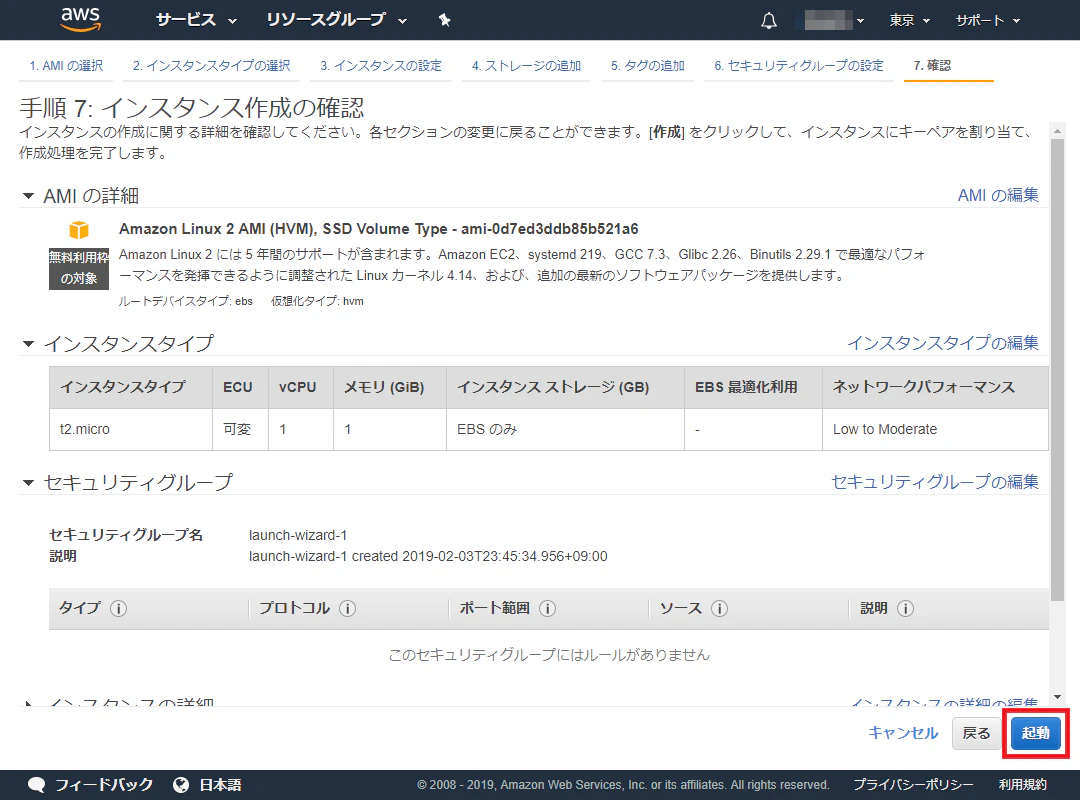
Task: Go to step 4. ストレージの追加
Action: [x=526, y=65]
